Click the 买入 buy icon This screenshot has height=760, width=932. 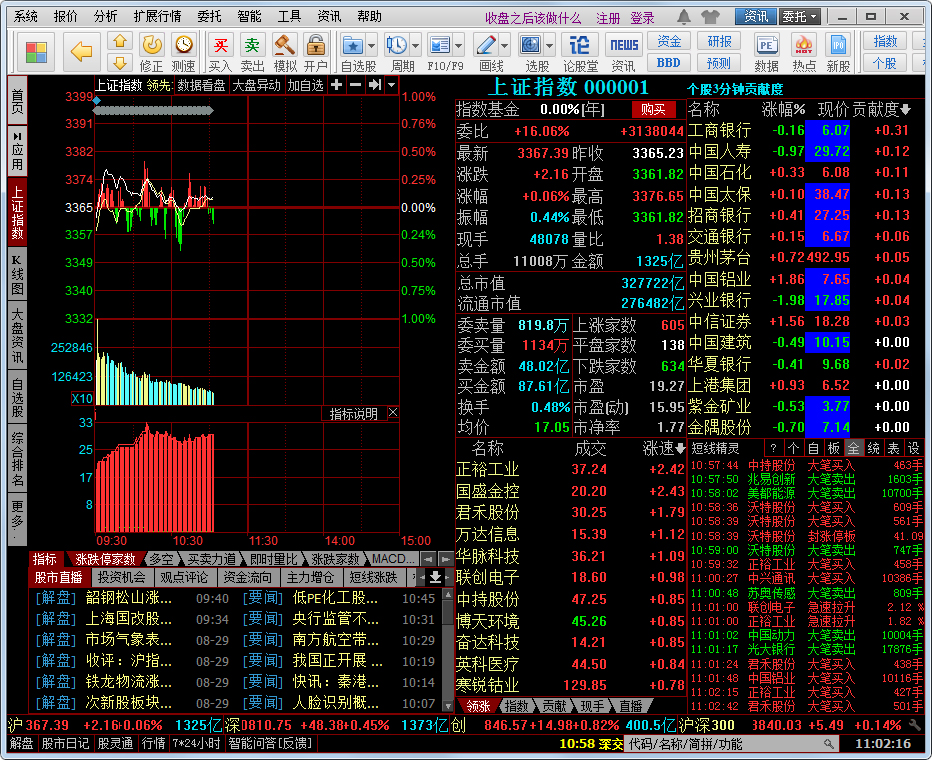(x=220, y=52)
